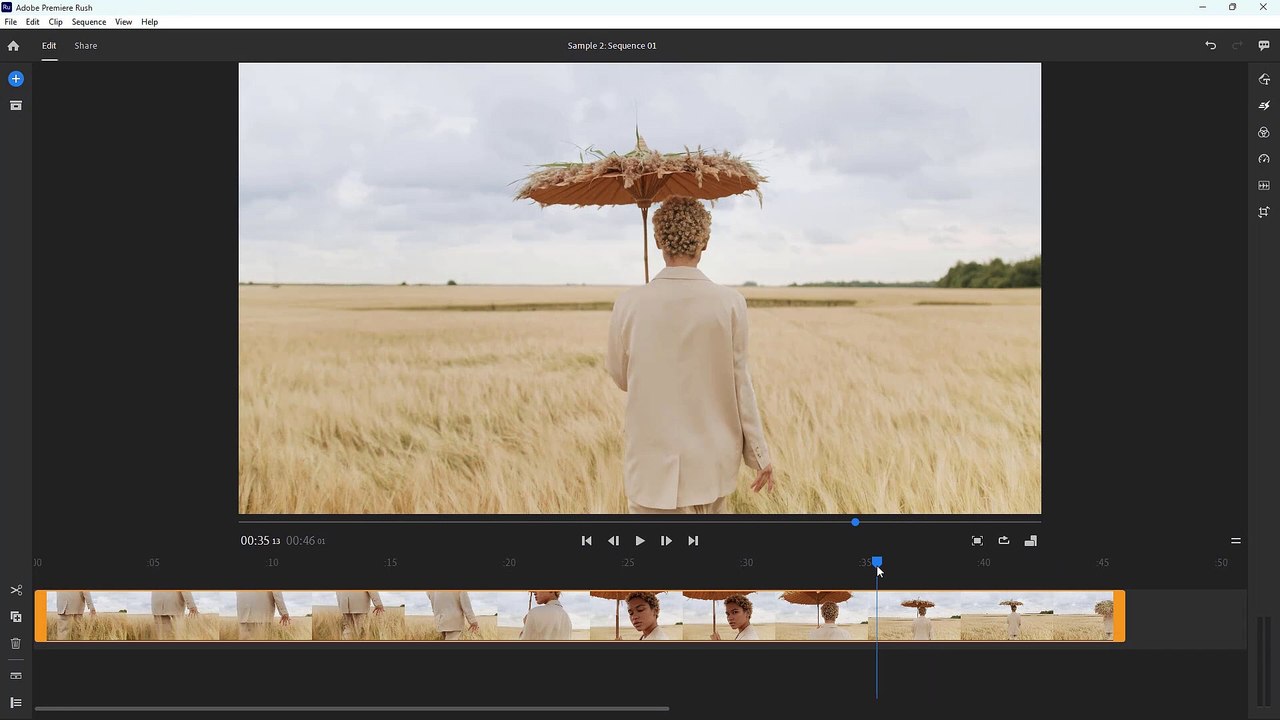Open the File menu
Screen dimensions: 1280x720
tap(10, 22)
